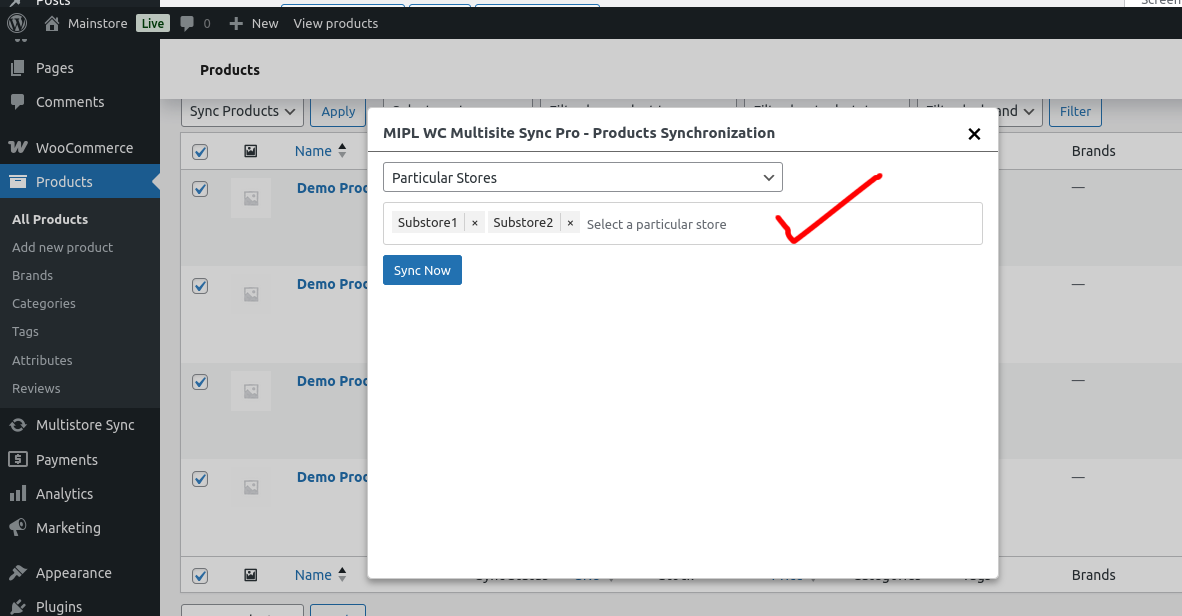This screenshot has width=1182, height=616.
Task: Open Reviews submenu item
Action: click(x=36, y=388)
